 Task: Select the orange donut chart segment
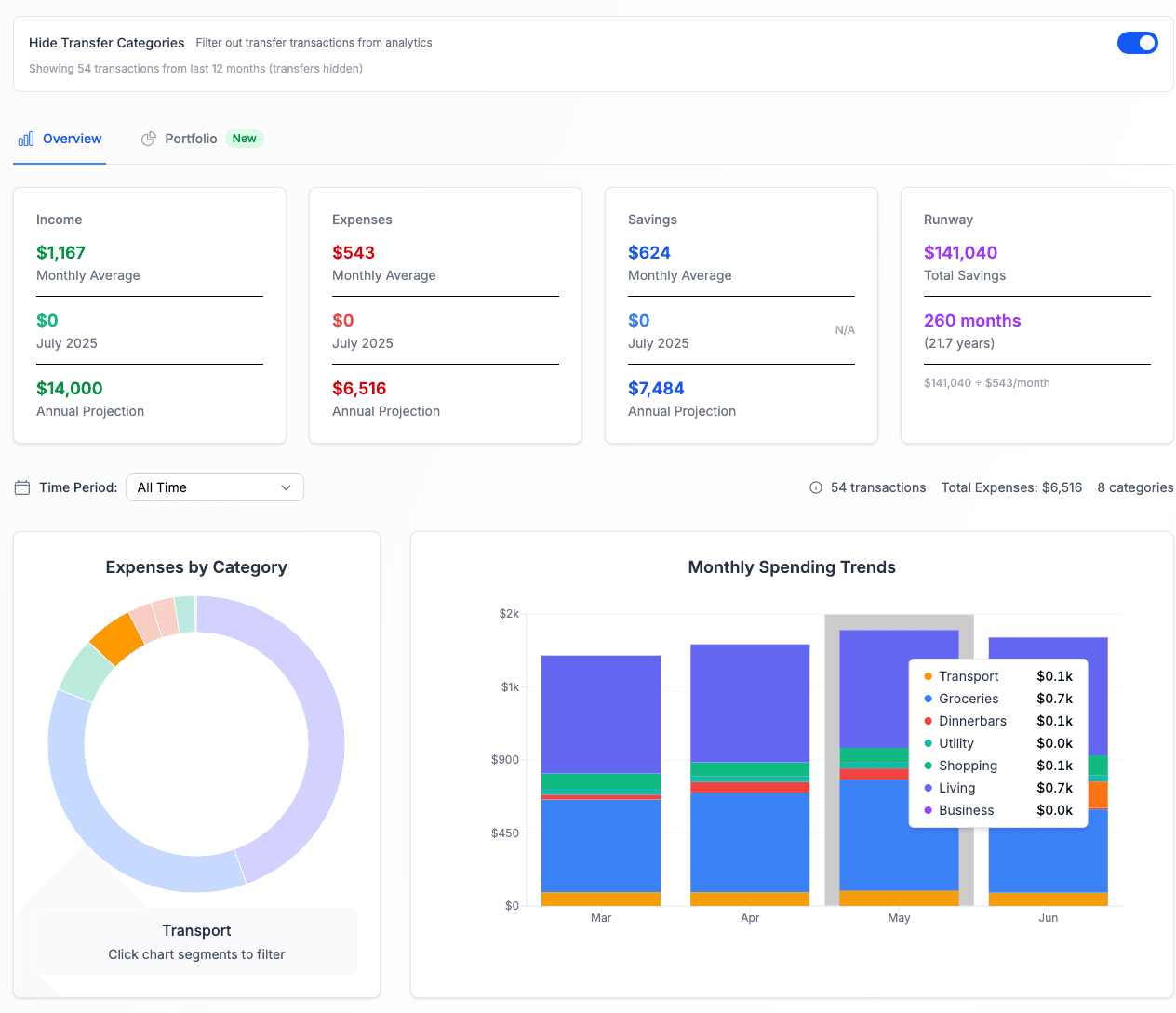[116, 638]
